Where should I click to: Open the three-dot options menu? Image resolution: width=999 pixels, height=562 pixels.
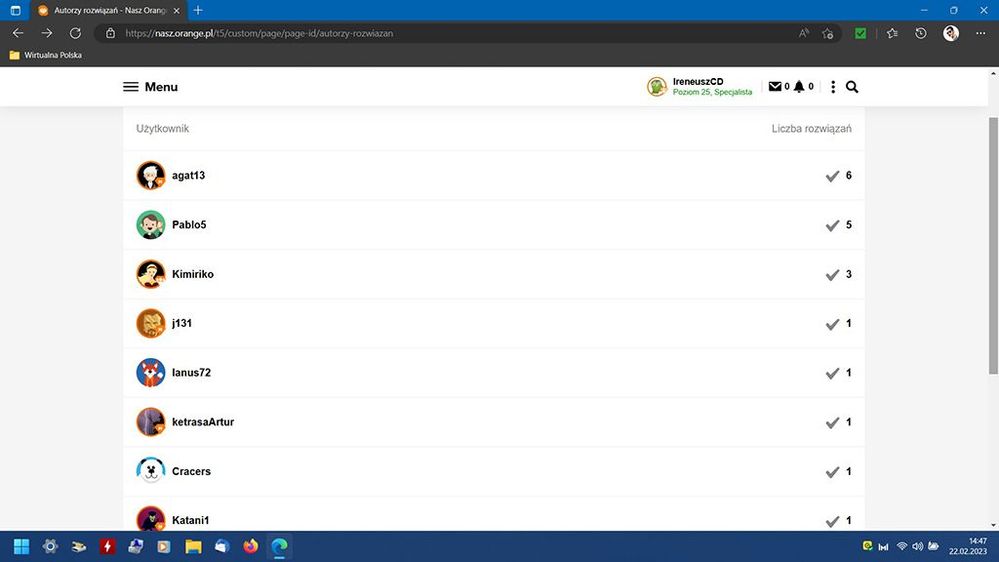pyautogui.click(x=833, y=87)
